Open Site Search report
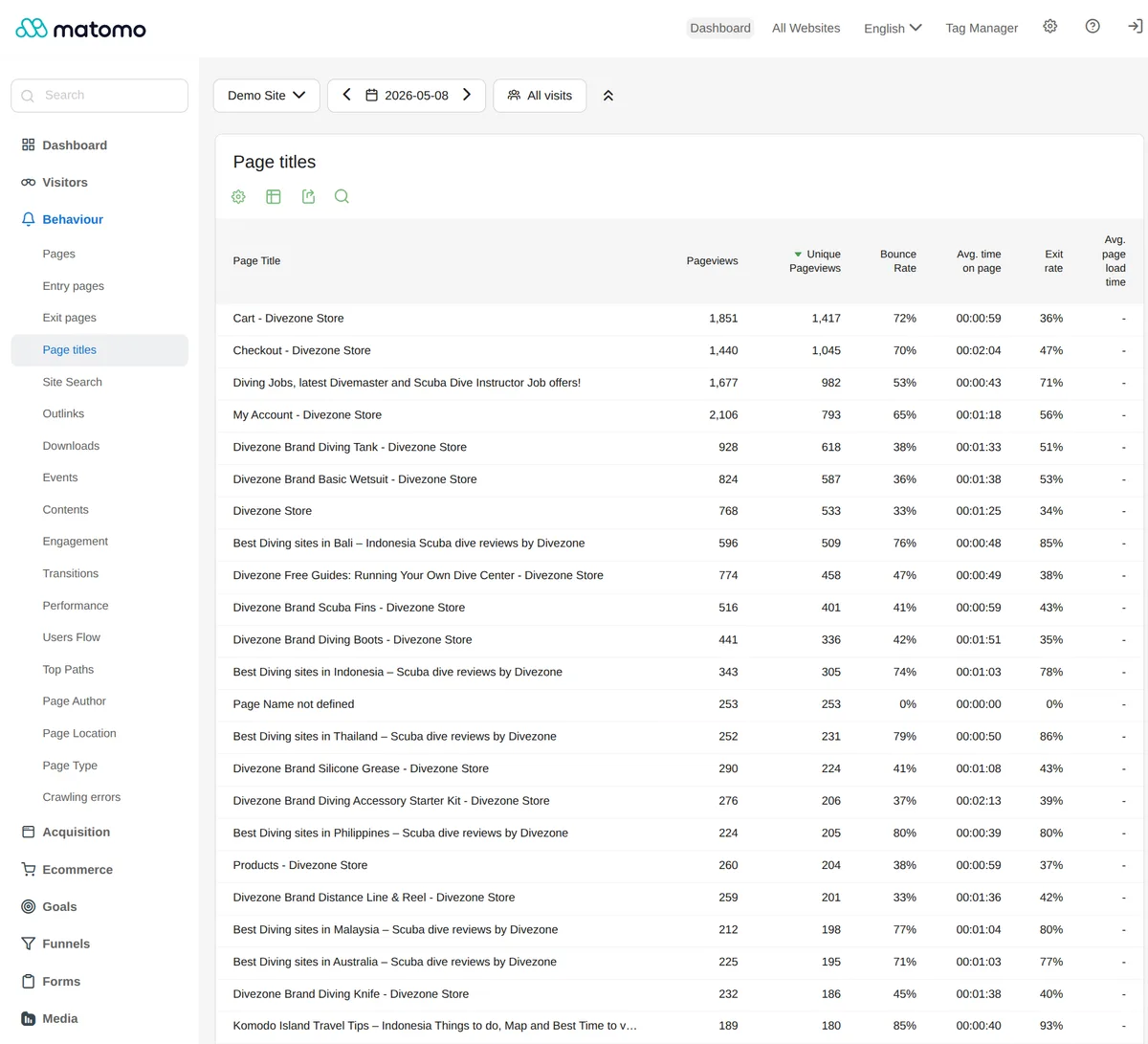 72,382
